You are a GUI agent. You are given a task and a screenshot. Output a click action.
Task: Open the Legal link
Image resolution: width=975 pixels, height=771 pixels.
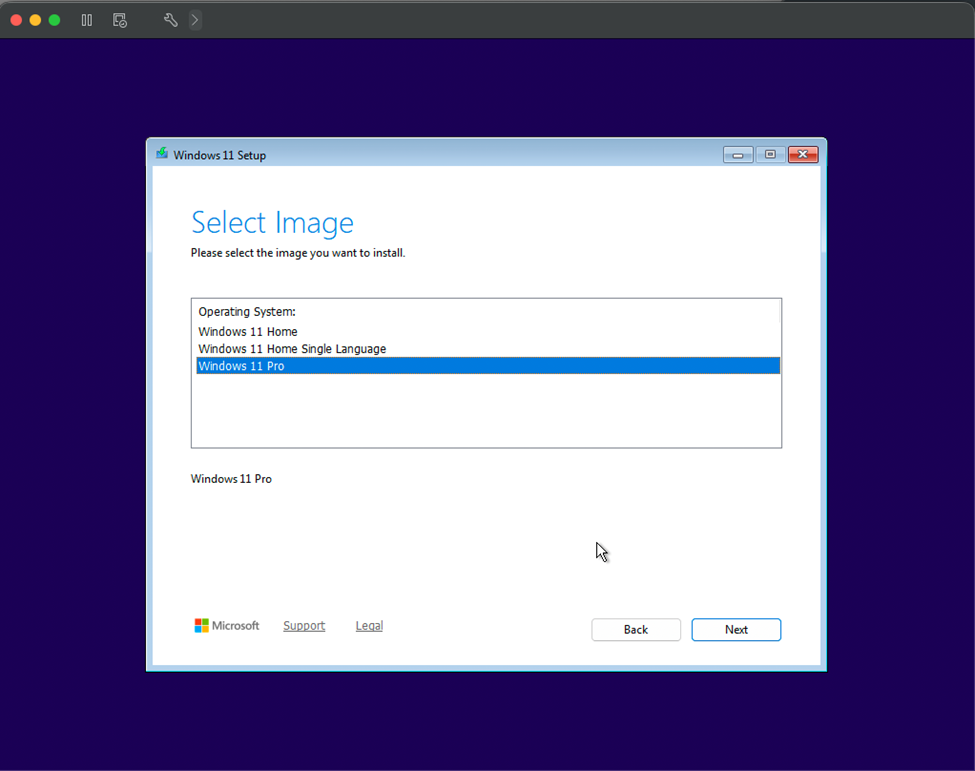[369, 626]
